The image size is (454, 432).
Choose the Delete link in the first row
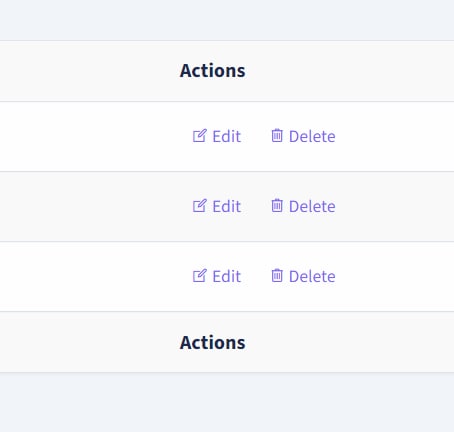[303, 136]
